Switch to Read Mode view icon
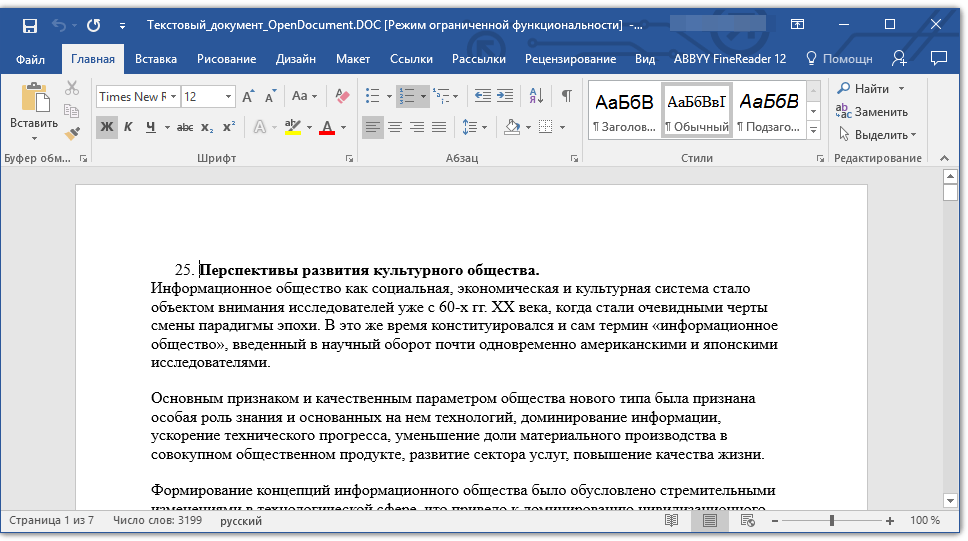This screenshot has height=541, width=968. 672,521
